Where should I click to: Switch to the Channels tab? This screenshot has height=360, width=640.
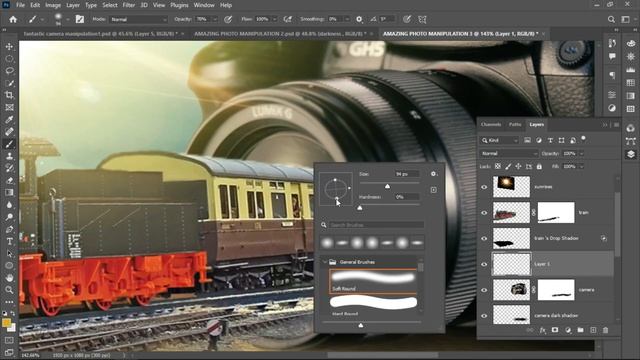click(x=491, y=124)
